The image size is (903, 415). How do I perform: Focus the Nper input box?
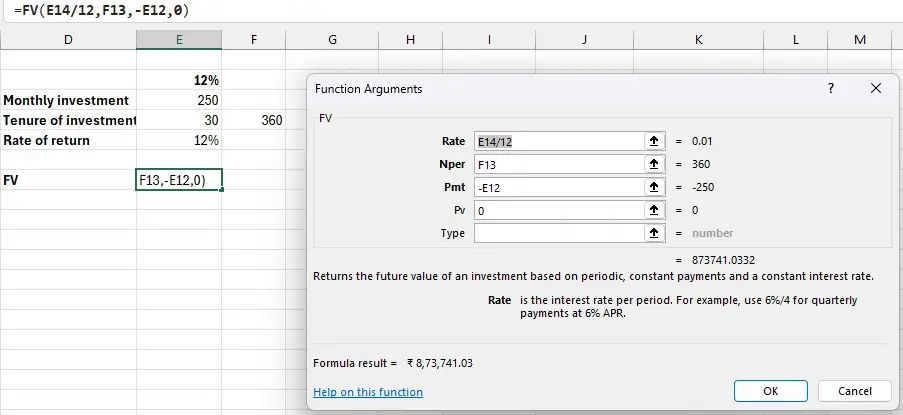pyautogui.click(x=557, y=165)
